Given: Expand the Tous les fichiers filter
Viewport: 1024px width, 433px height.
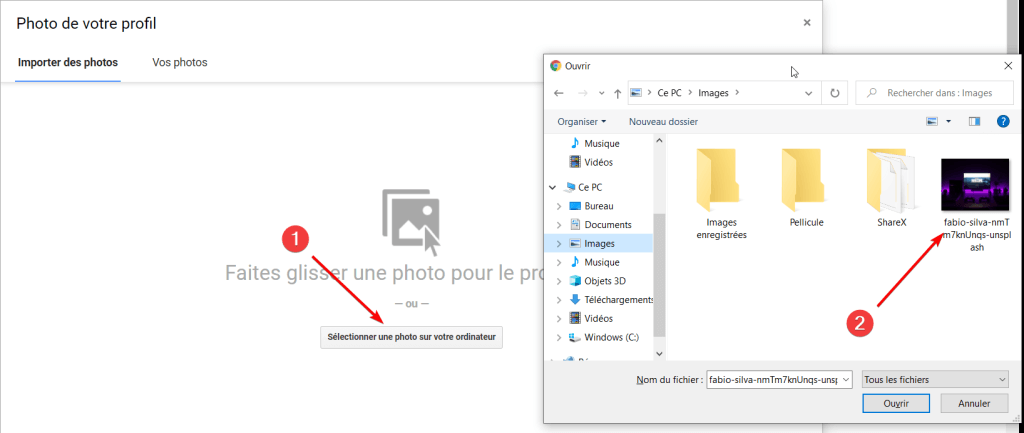Looking at the screenshot, I should coord(934,380).
